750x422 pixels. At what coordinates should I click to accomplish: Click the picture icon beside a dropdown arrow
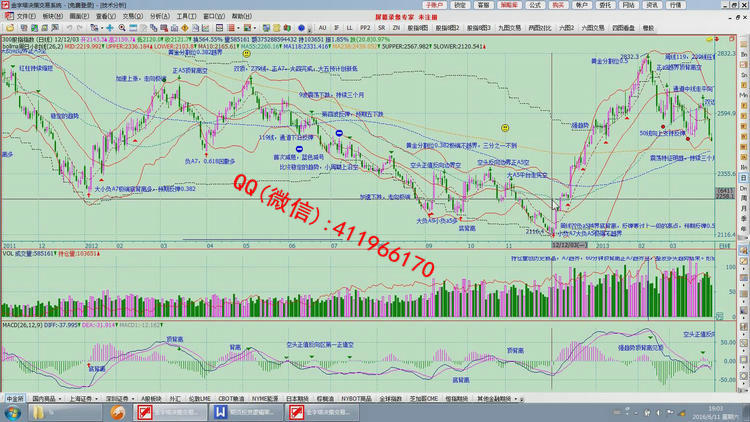click(247, 28)
